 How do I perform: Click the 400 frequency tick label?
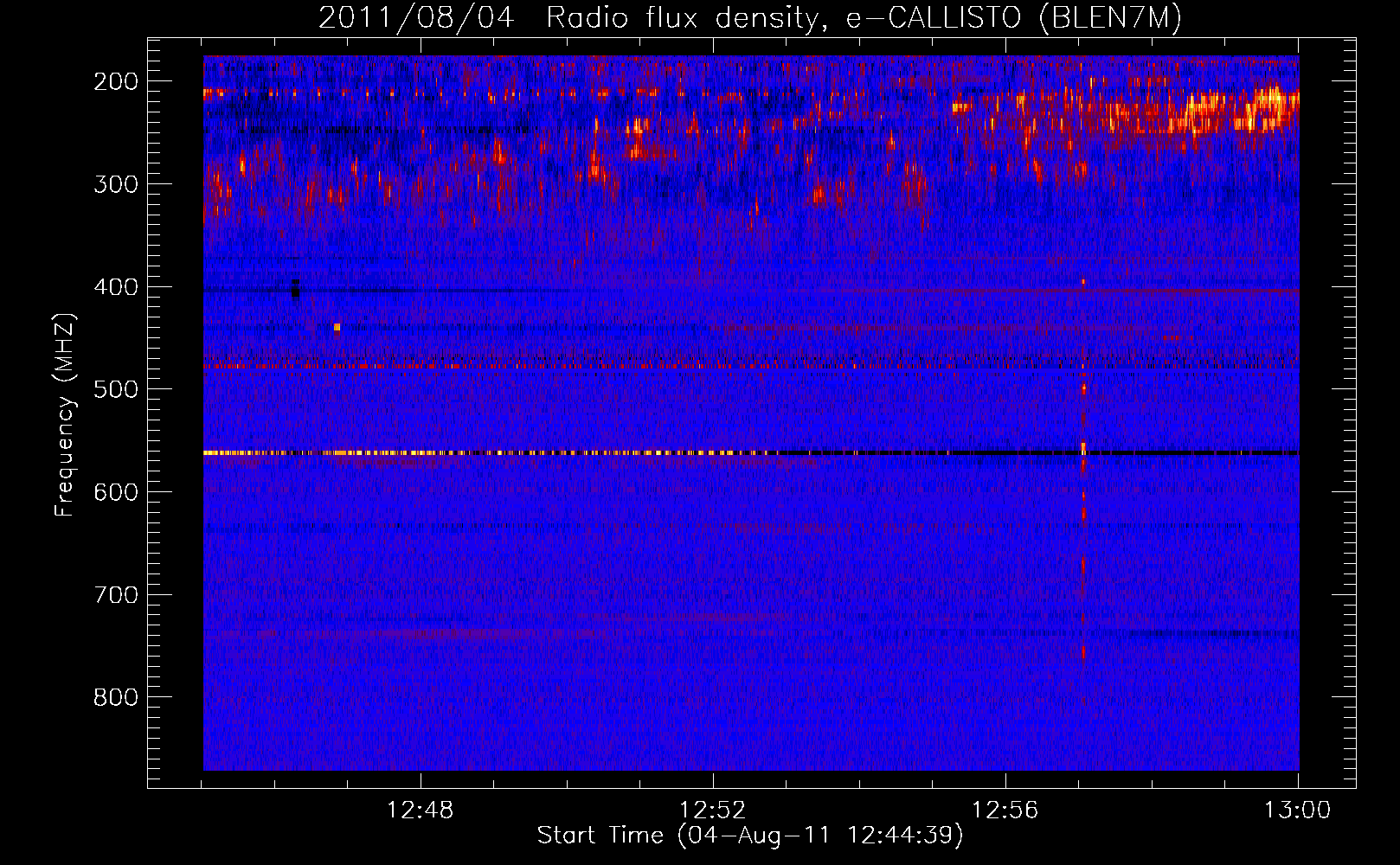(x=116, y=287)
